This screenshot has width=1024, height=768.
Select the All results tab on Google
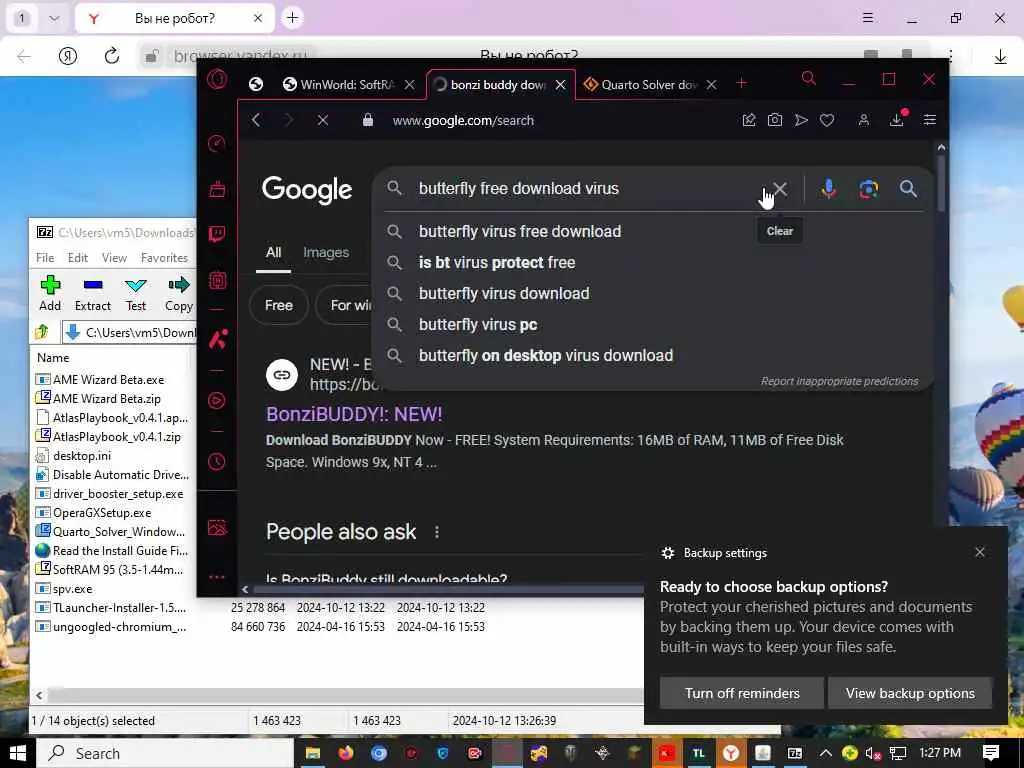[274, 252]
